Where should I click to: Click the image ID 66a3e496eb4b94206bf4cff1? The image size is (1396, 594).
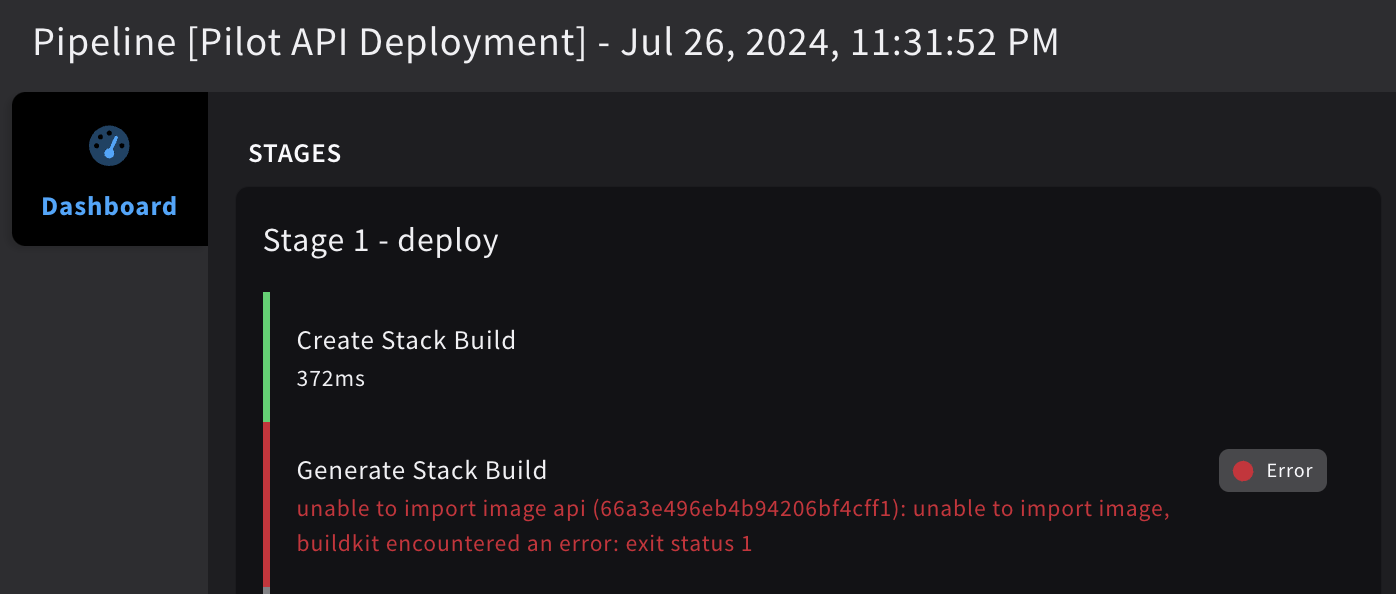(749, 510)
